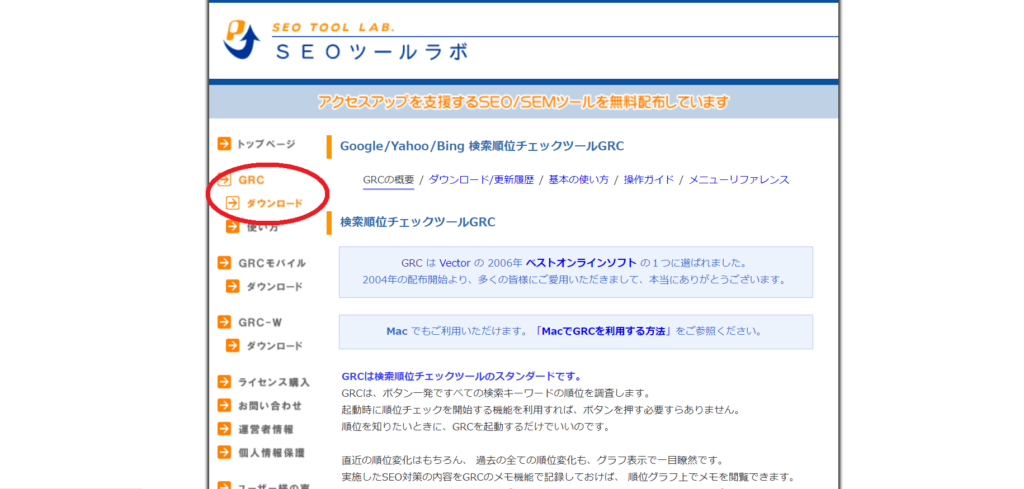The width and height of the screenshot is (1024, 489).
Task: Open ダウンロード link under GRCモバイル
Action: pyautogui.click(x=274, y=287)
